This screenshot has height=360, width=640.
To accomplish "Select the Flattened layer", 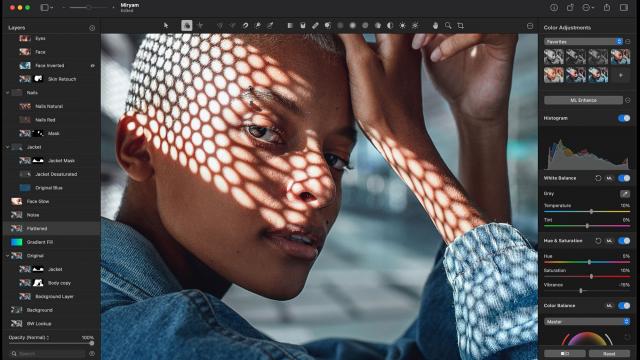I will coord(51,229).
